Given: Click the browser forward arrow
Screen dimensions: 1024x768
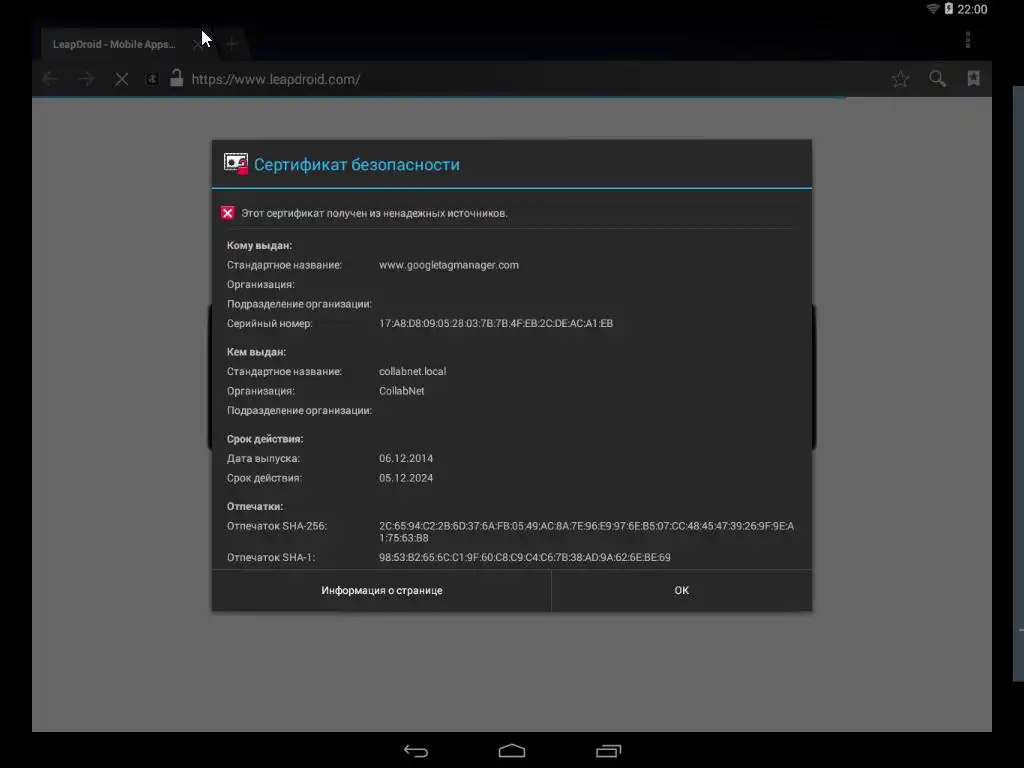Looking at the screenshot, I should pos(86,80).
